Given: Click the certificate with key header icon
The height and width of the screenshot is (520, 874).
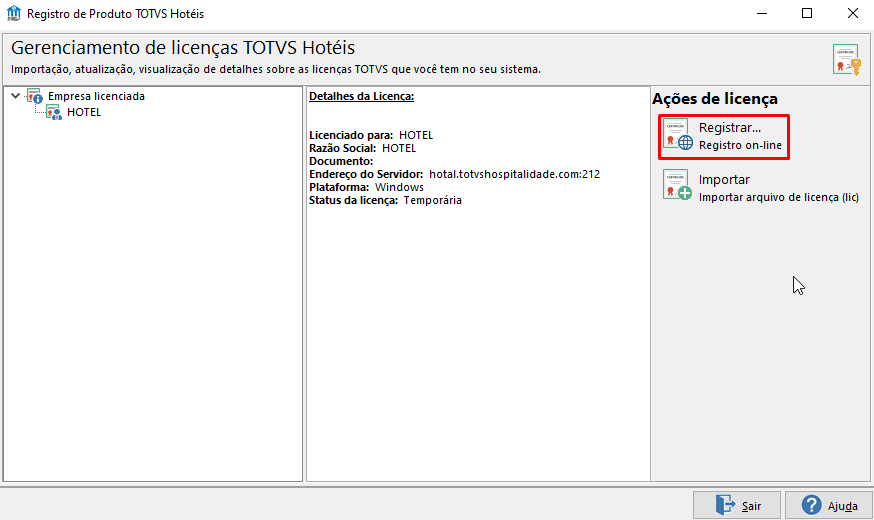Looking at the screenshot, I should pyautogui.click(x=847, y=60).
